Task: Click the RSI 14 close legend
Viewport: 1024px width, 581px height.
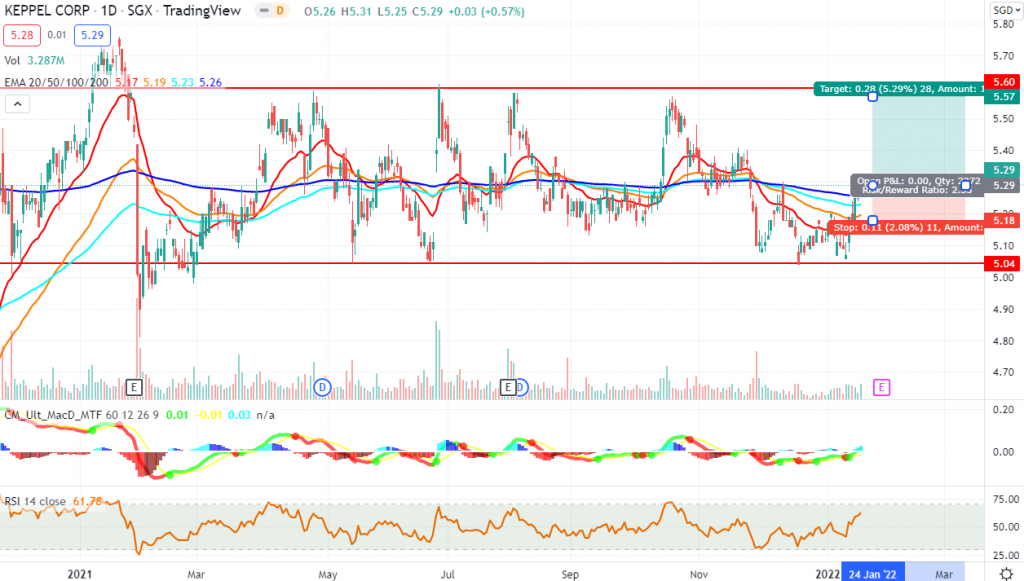Action: [35, 501]
